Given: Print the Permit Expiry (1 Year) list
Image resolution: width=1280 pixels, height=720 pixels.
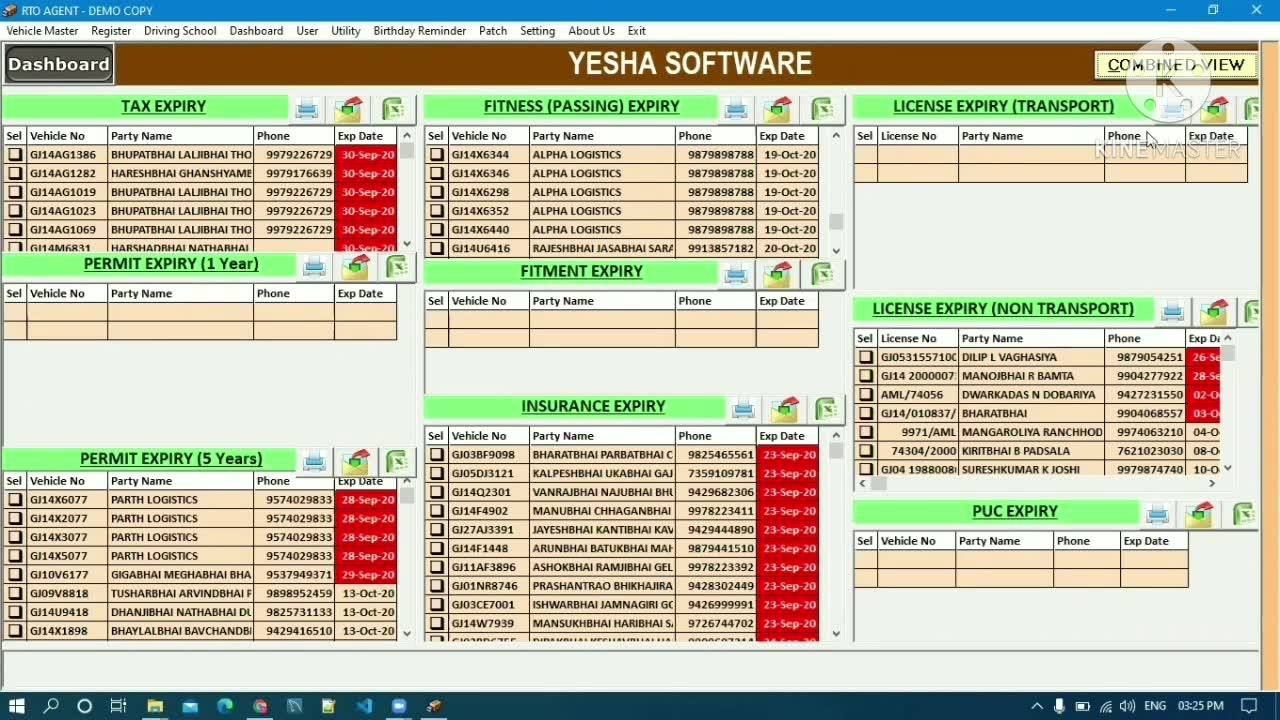Looking at the screenshot, I should (314, 266).
